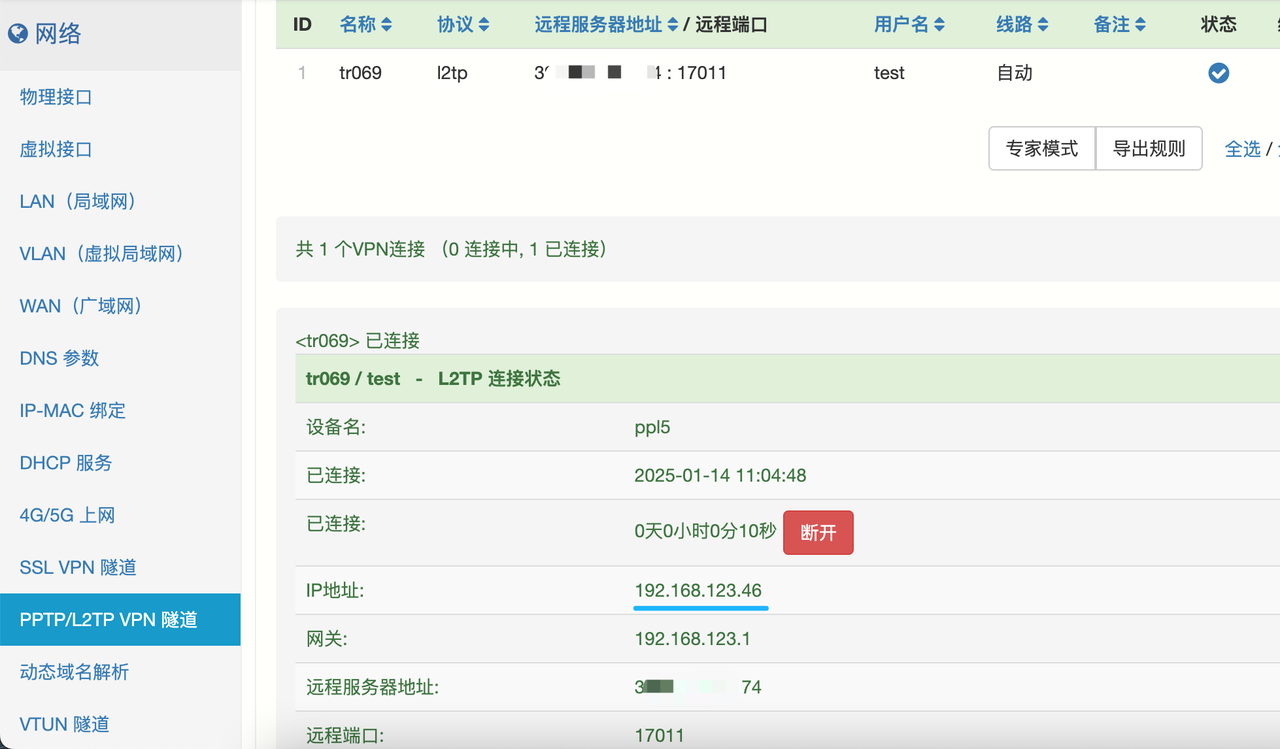Click the 导出规则 button
Viewport: 1280px width, 749px height.
(1148, 149)
